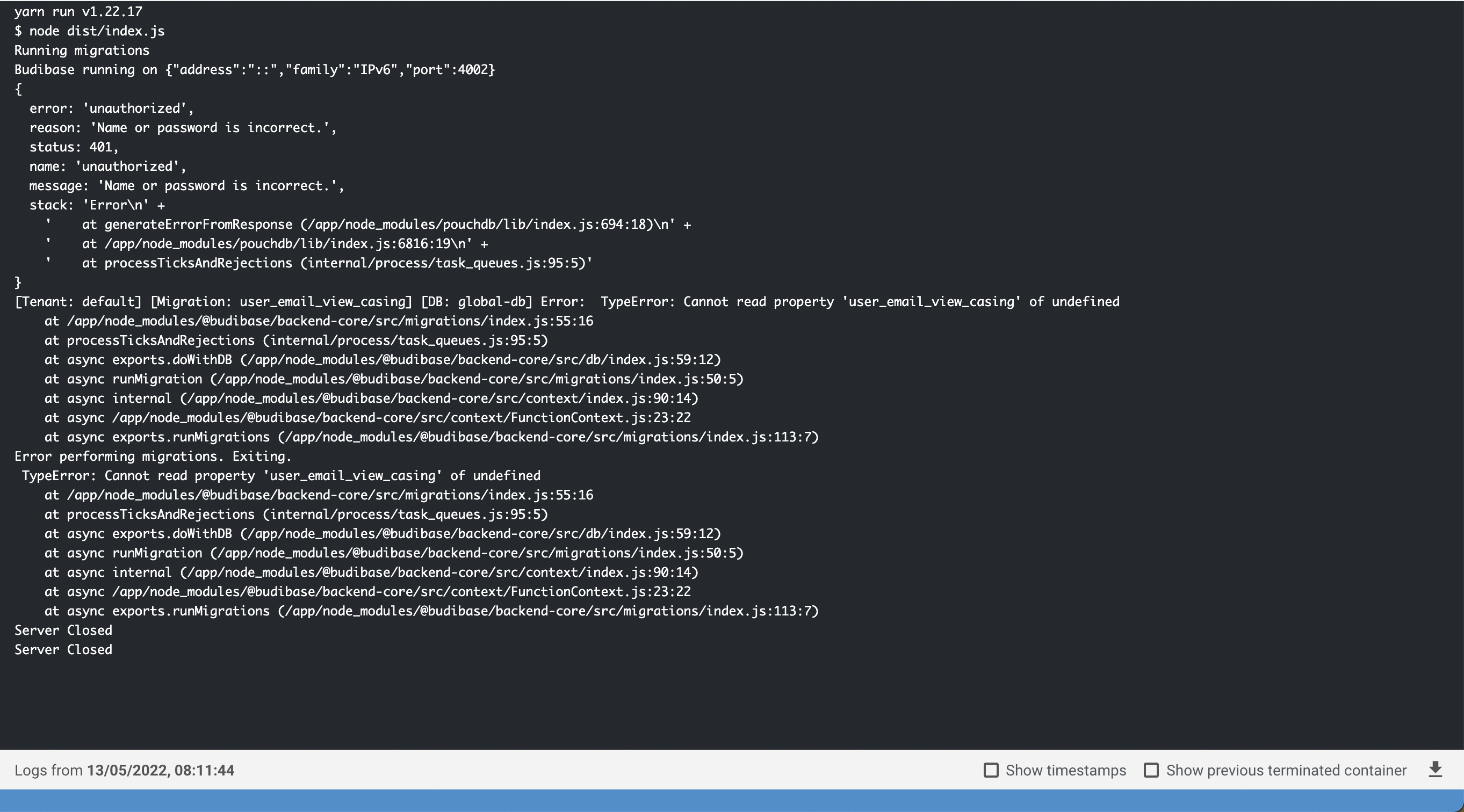This screenshot has width=1464, height=812.
Task: Click the last 'Server Closed' log line
Action: pyautogui.click(x=63, y=649)
